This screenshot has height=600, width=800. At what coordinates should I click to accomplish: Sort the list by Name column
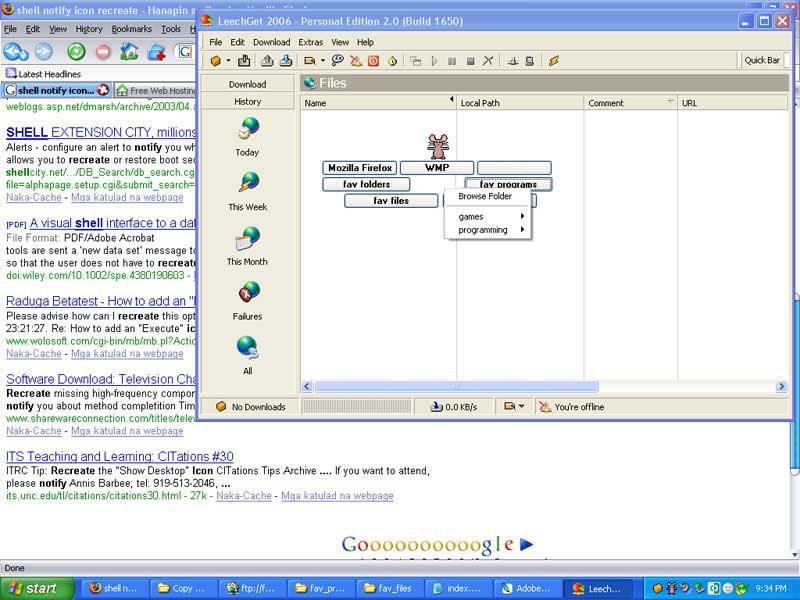(378, 103)
